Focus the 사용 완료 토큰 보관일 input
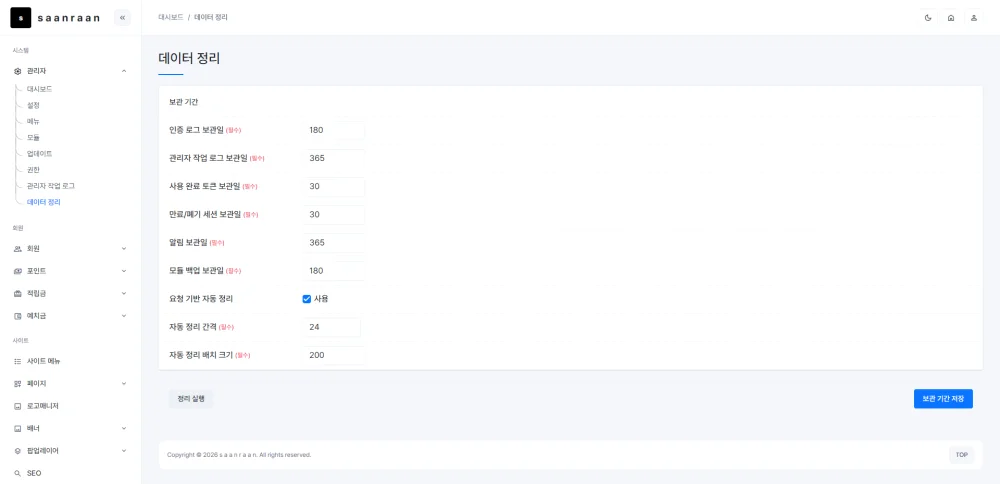1000x484 pixels. pyautogui.click(x=333, y=186)
